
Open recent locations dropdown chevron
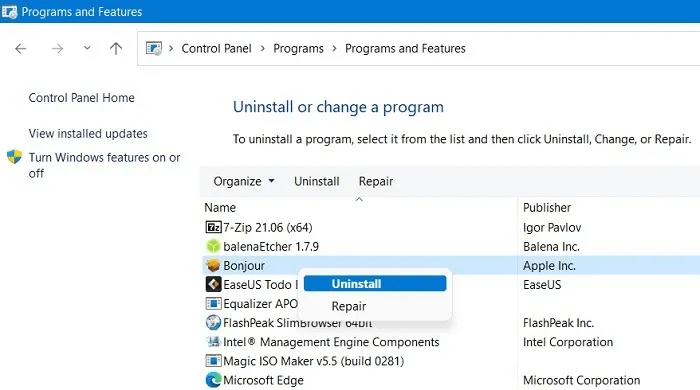pyautogui.click(x=87, y=48)
